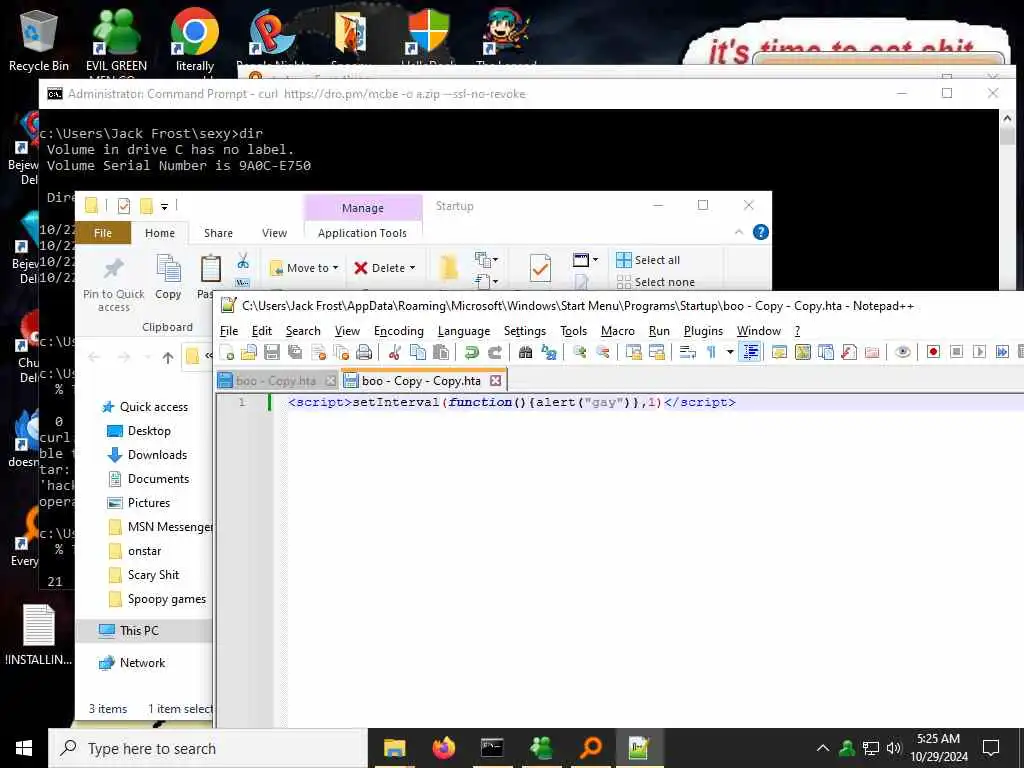1024x768 pixels.
Task: Click the taskbar search box
Action: 208,748
